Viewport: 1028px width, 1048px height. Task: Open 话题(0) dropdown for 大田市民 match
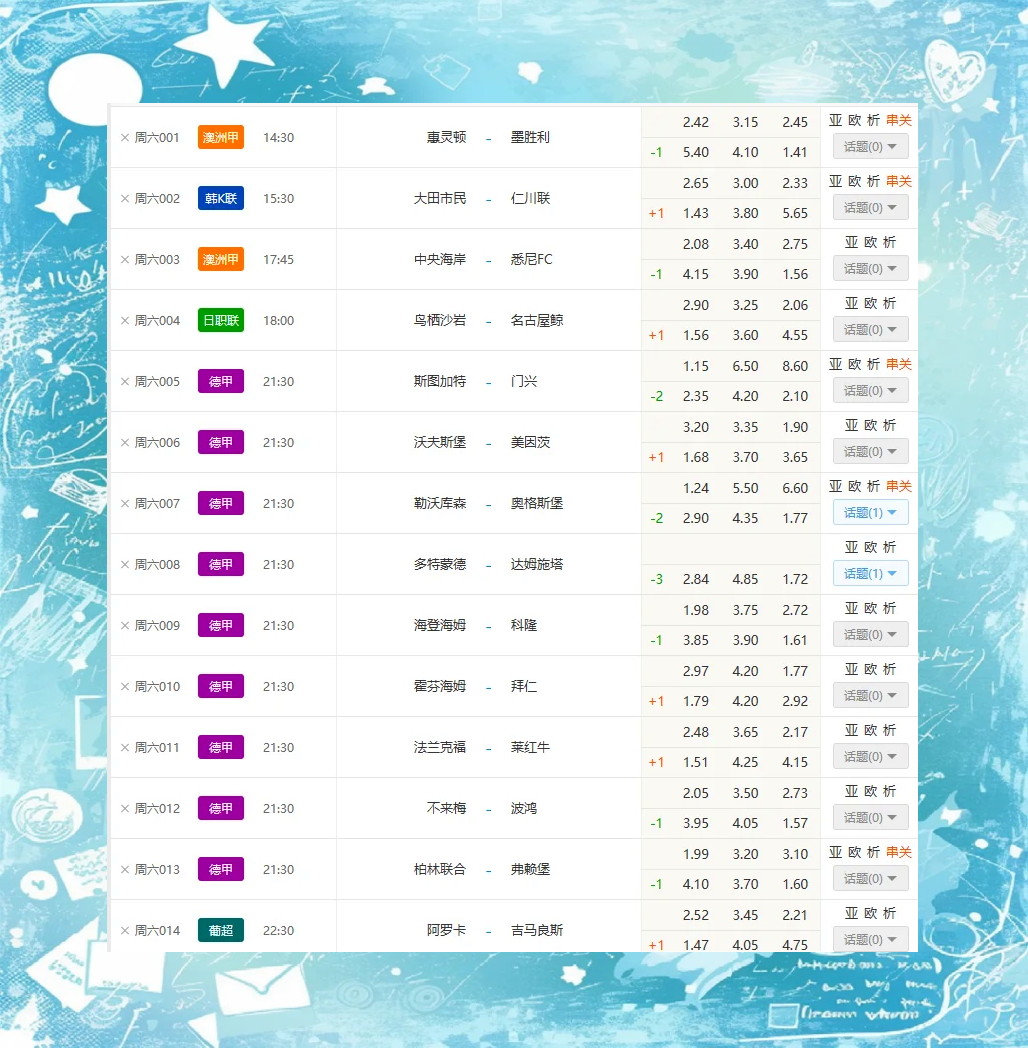pyautogui.click(x=870, y=208)
